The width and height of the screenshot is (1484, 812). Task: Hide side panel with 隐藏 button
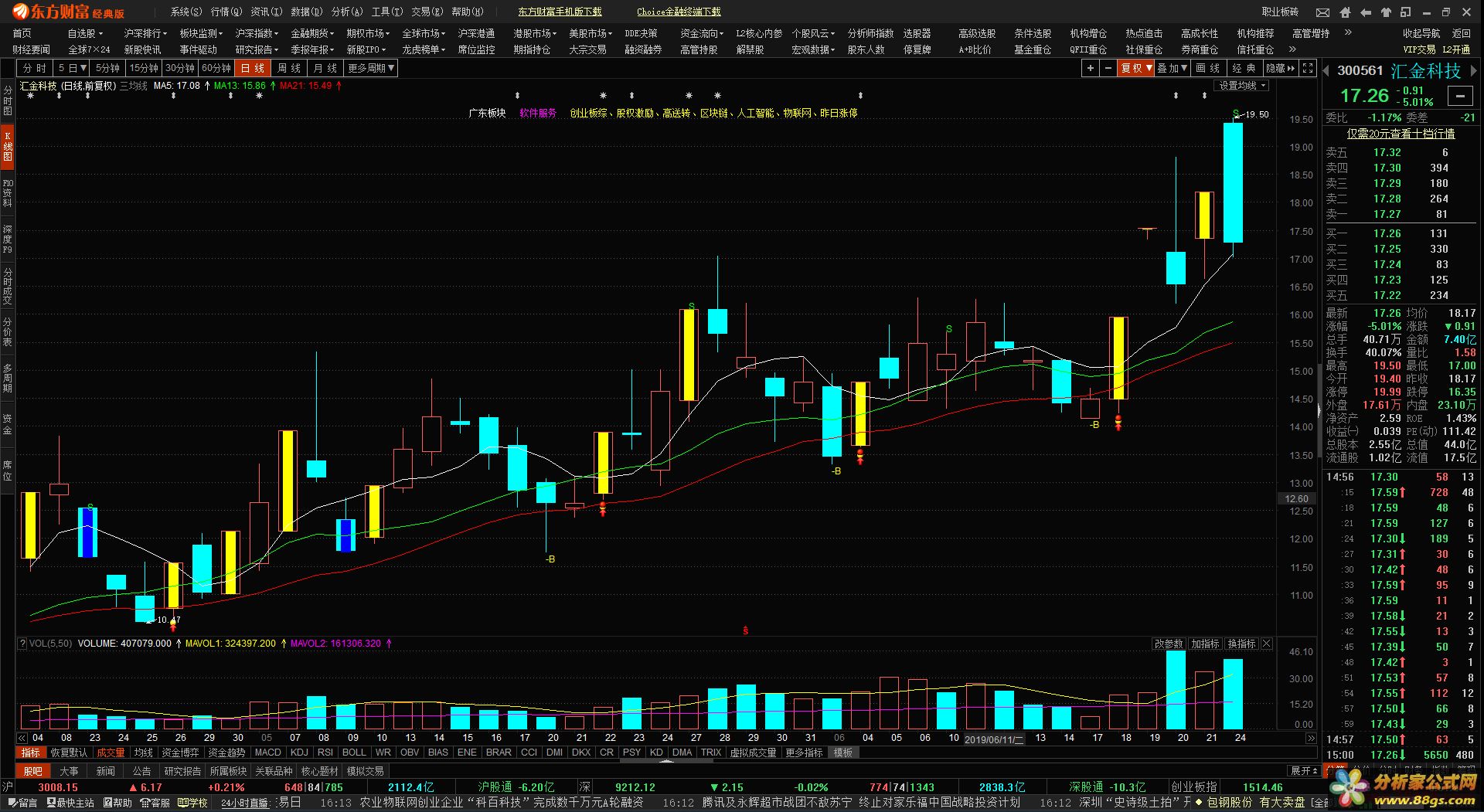point(1280,68)
